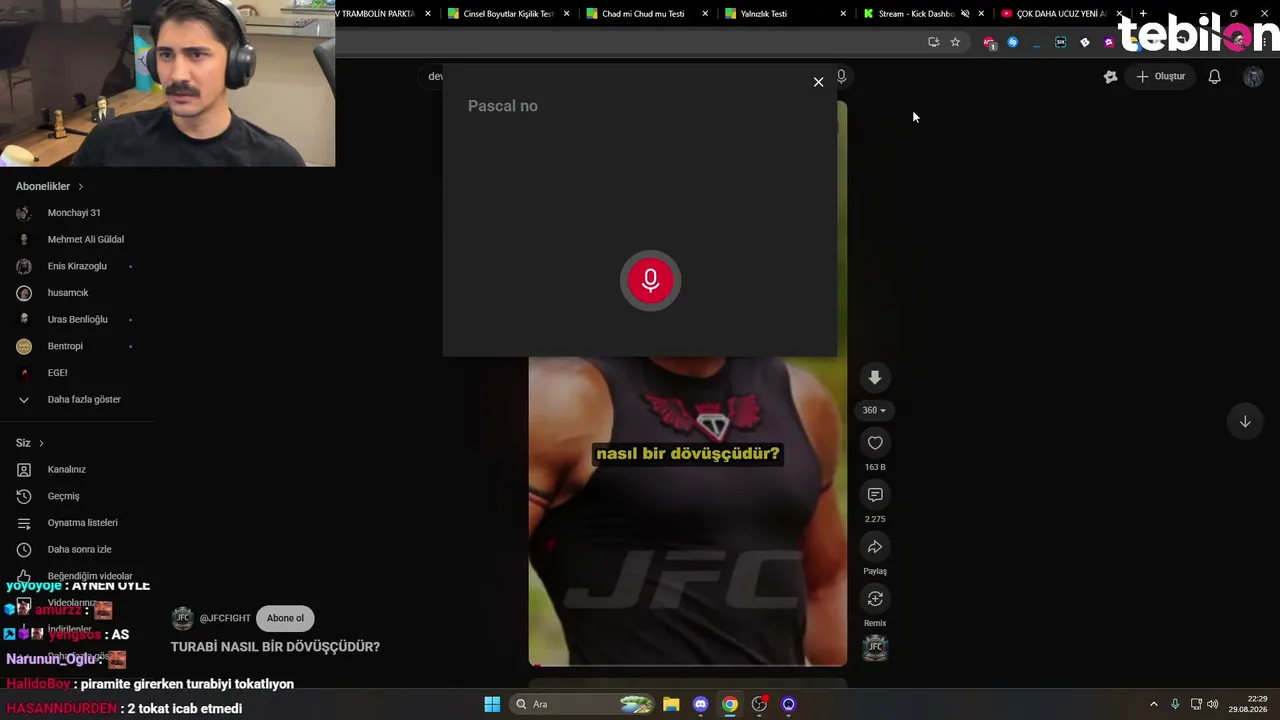Open the 360 quality dropdown

874,410
